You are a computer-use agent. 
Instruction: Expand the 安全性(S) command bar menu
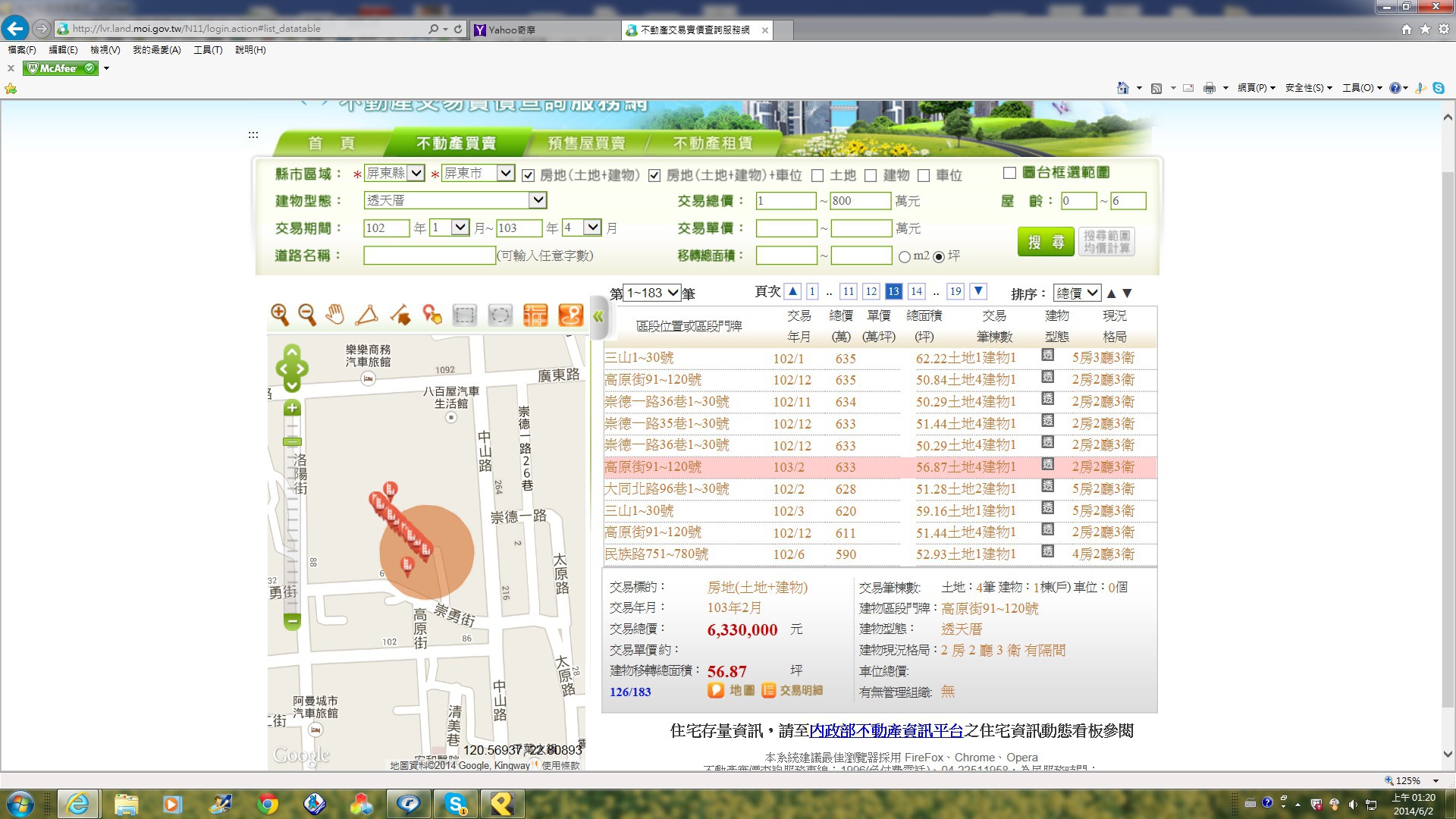point(1308,88)
